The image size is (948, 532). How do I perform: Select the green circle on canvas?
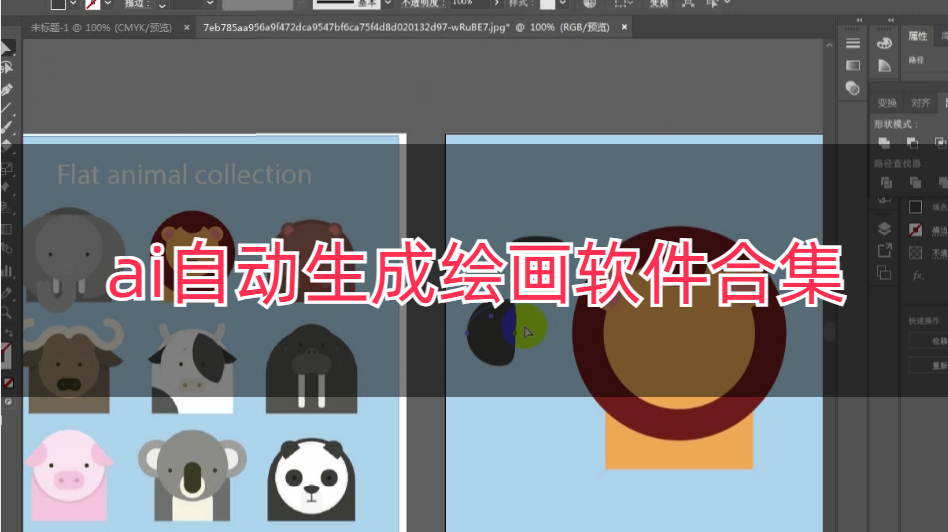(531, 326)
